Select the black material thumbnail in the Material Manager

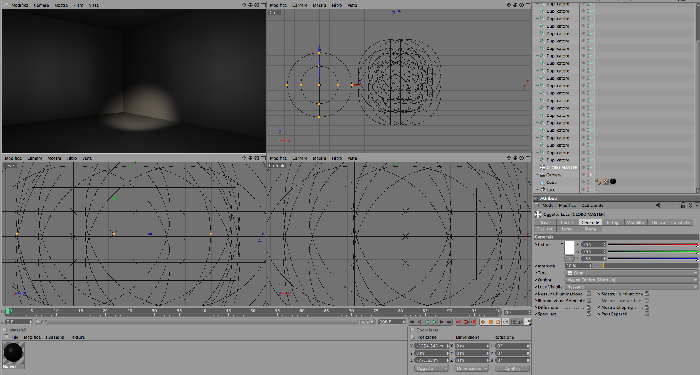[x=13, y=353]
